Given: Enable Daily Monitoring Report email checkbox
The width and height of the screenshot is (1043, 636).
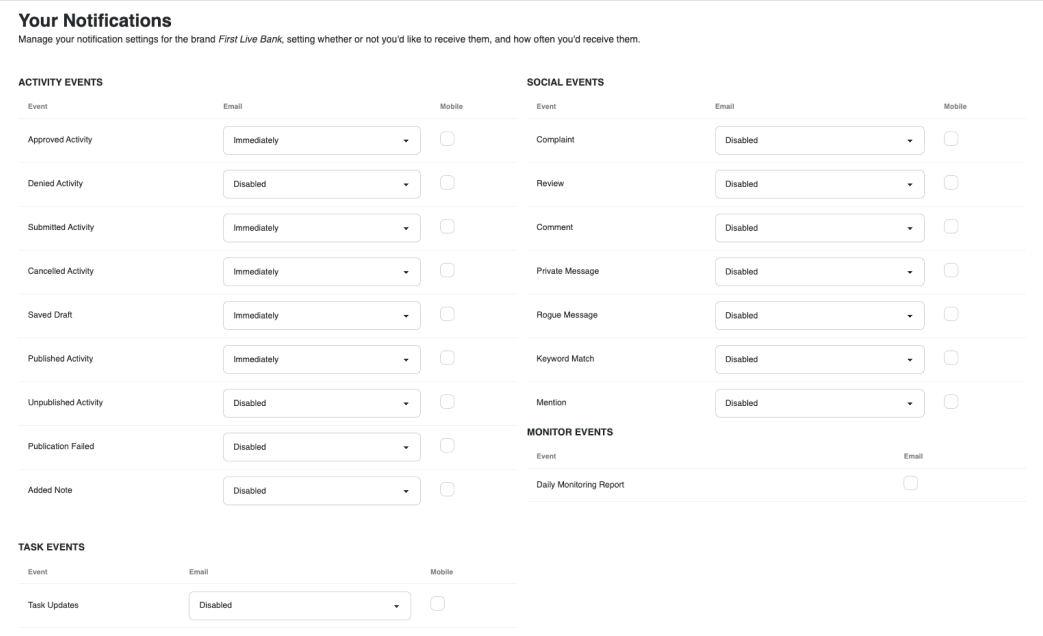Looking at the screenshot, I should click(x=910, y=483).
